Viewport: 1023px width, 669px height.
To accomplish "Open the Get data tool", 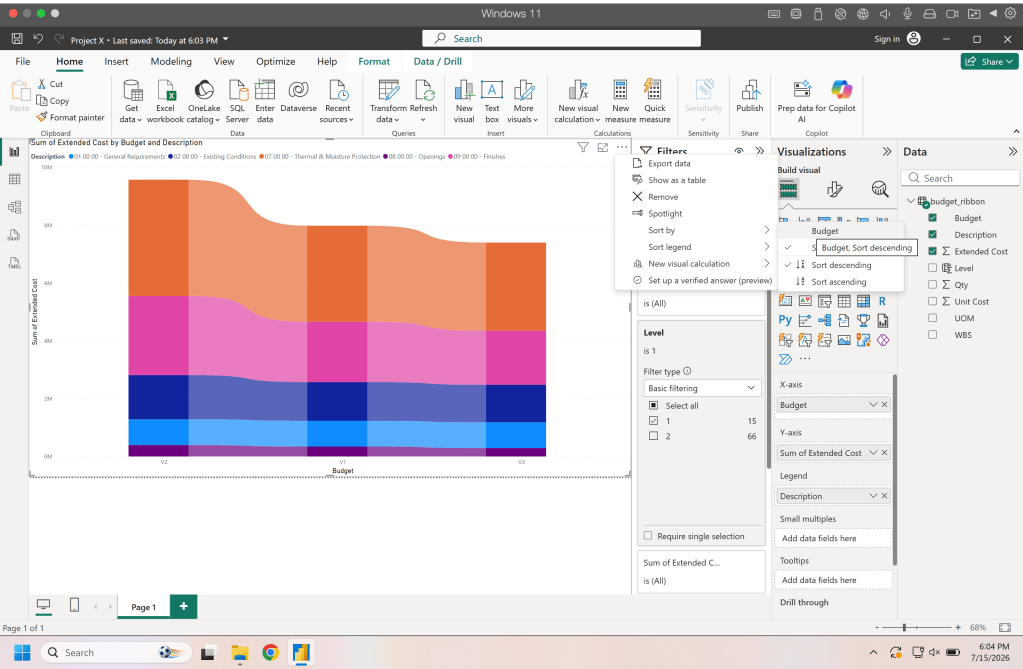I will [132, 101].
